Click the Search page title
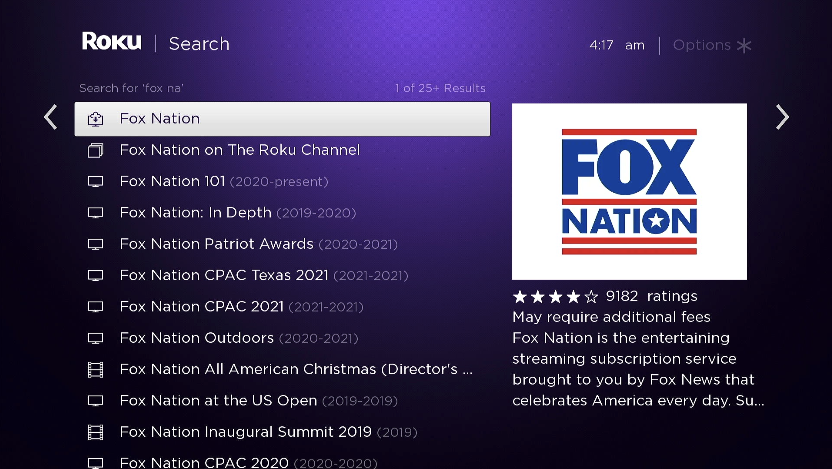This screenshot has width=832, height=469. 199,44
